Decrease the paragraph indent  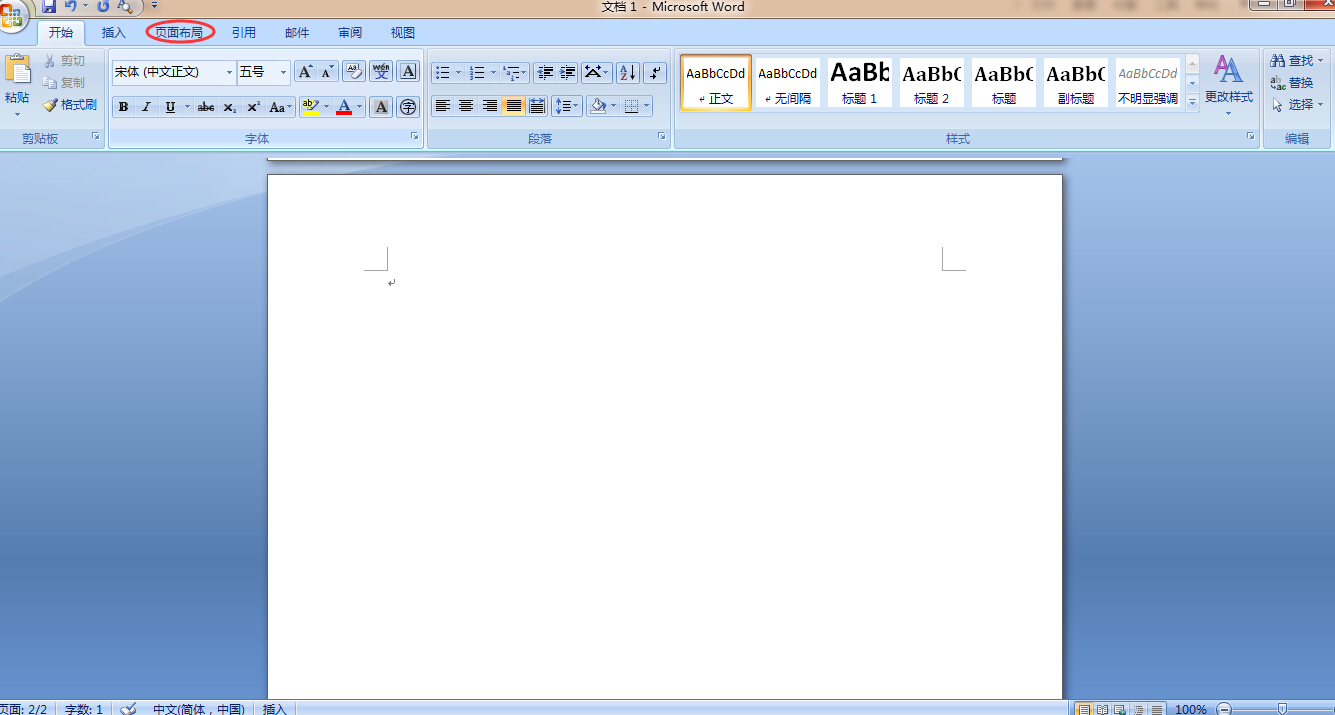[545, 73]
